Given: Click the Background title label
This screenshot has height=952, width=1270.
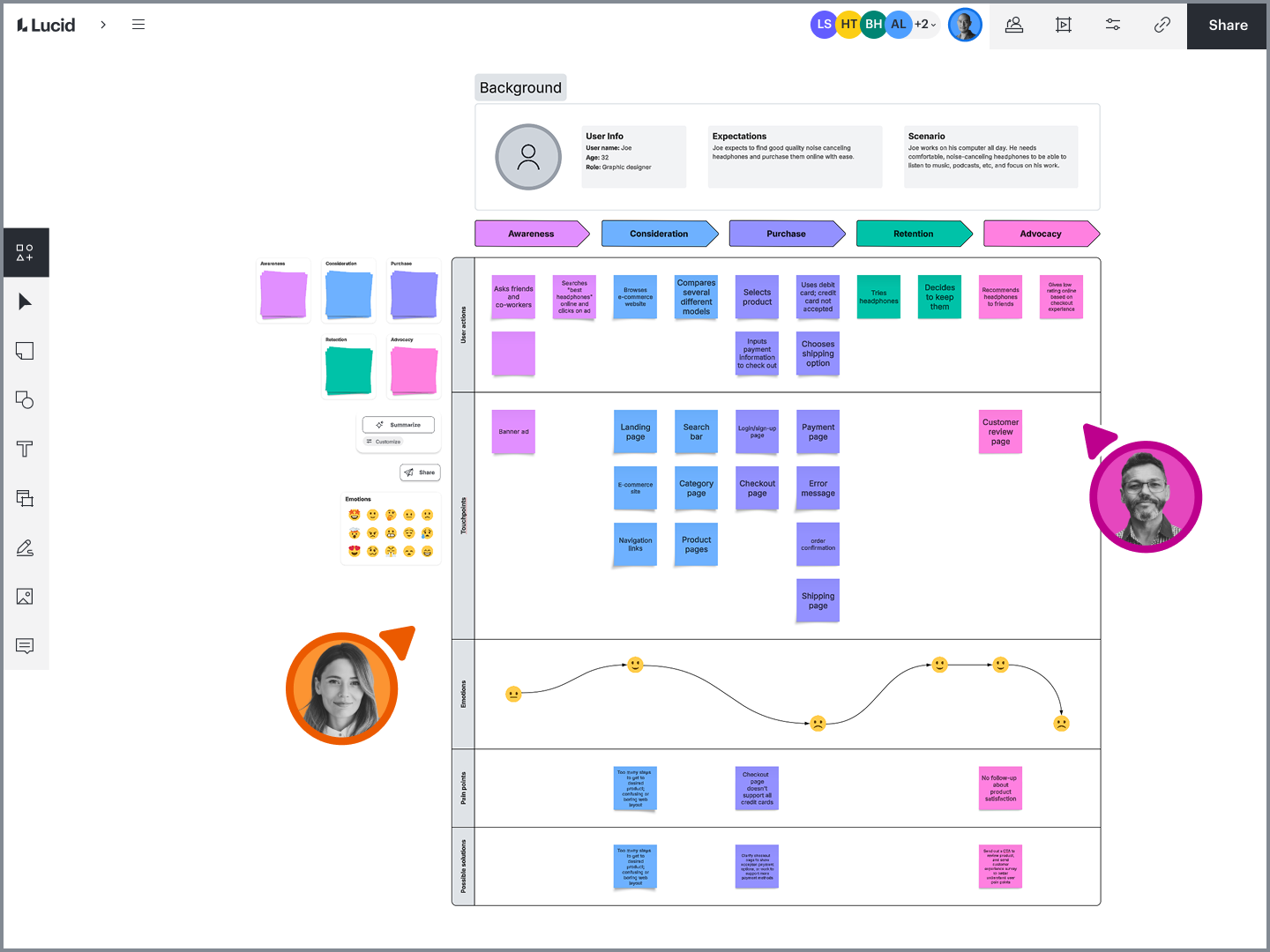Looking at the screenshot, I should tap(520, 87).
